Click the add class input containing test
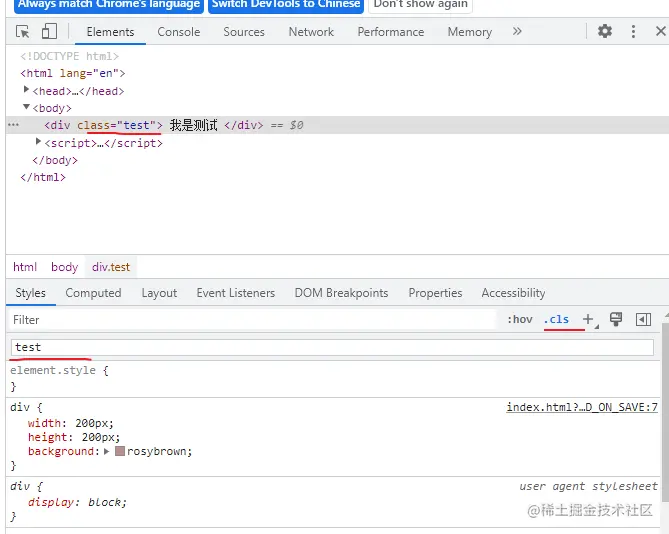669x534 pixels. click(x=332, y=347)
